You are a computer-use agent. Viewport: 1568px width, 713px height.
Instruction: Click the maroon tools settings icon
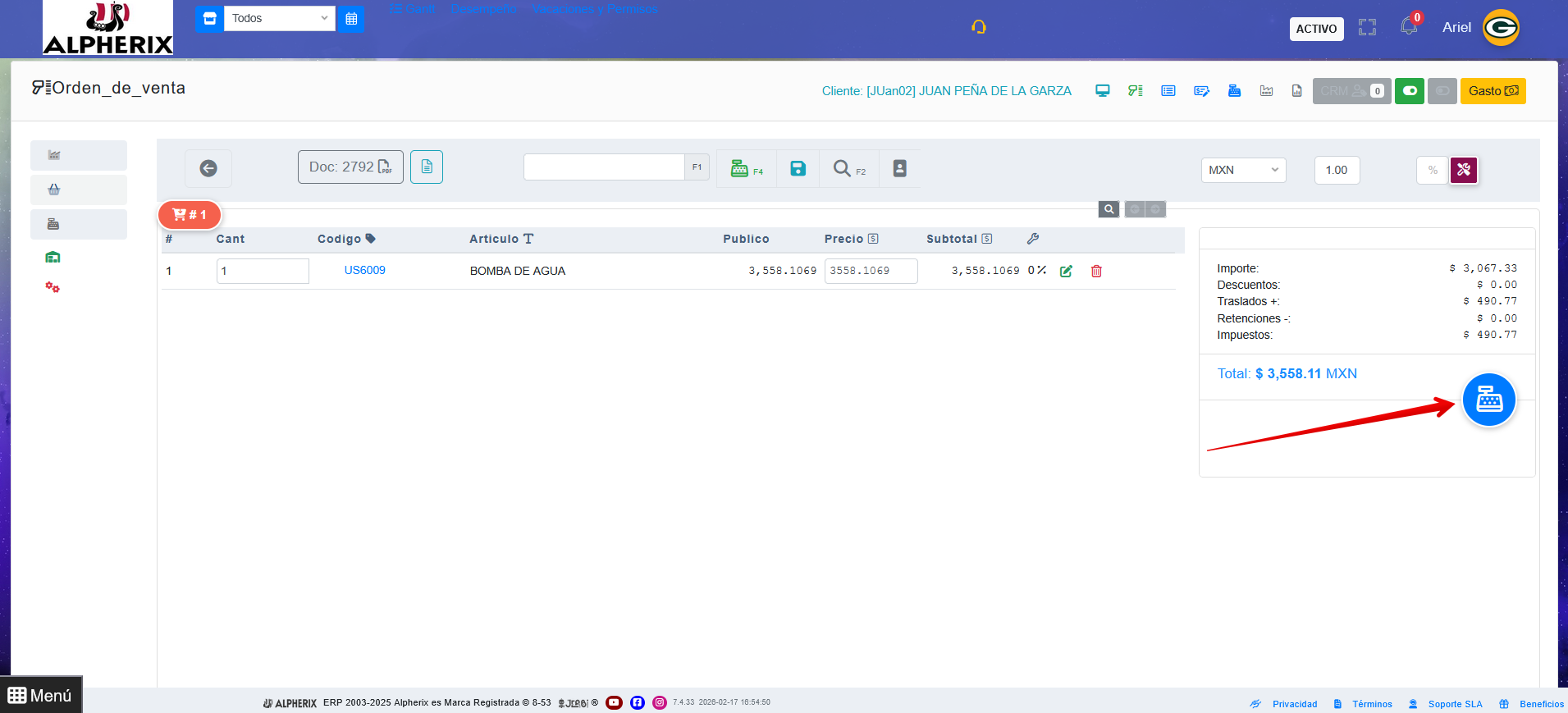pyautogui.click(x=1464, y=170)
